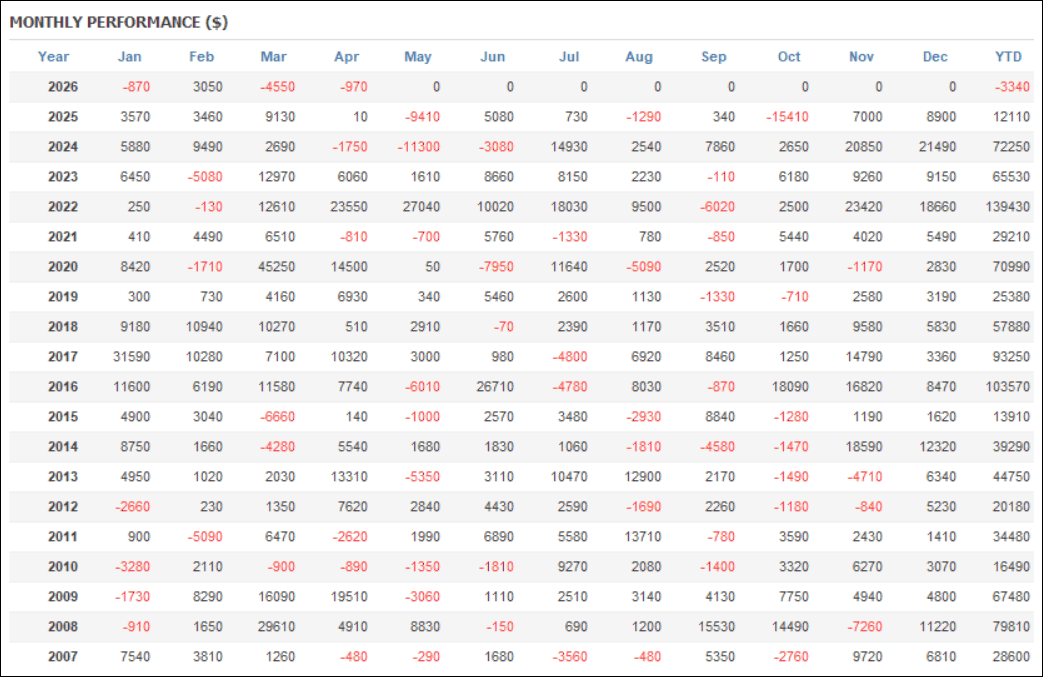Click the 2026 year row label
This screenshot has height=677, width=1043.
(63, 86)
